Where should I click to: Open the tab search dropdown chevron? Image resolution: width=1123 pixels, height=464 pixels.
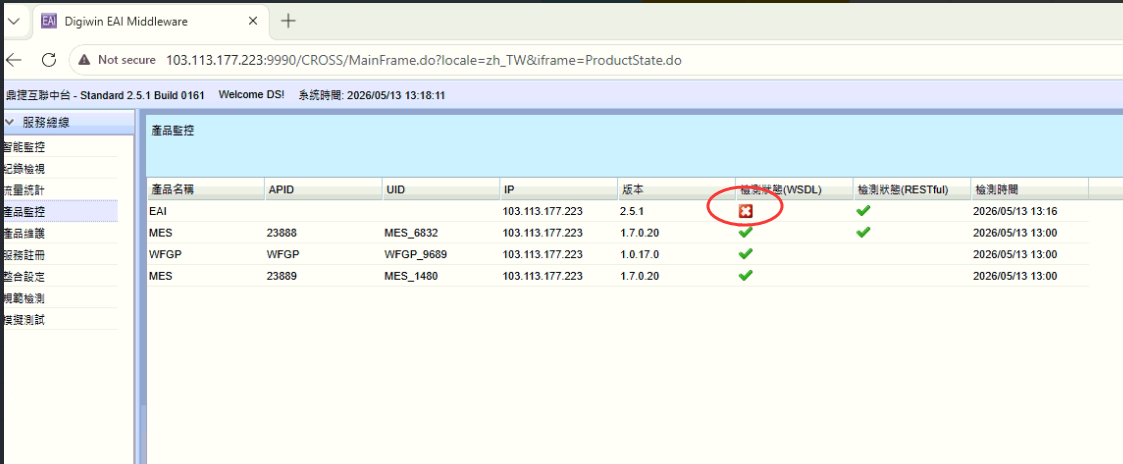tap(13, 21)
